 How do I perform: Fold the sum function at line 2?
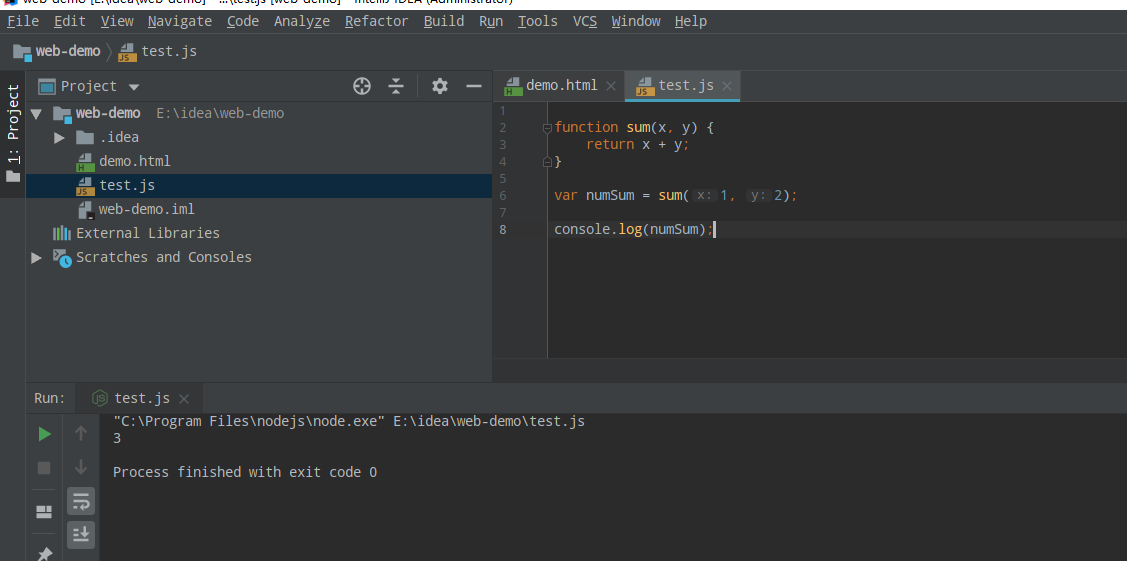click(547, 128)
